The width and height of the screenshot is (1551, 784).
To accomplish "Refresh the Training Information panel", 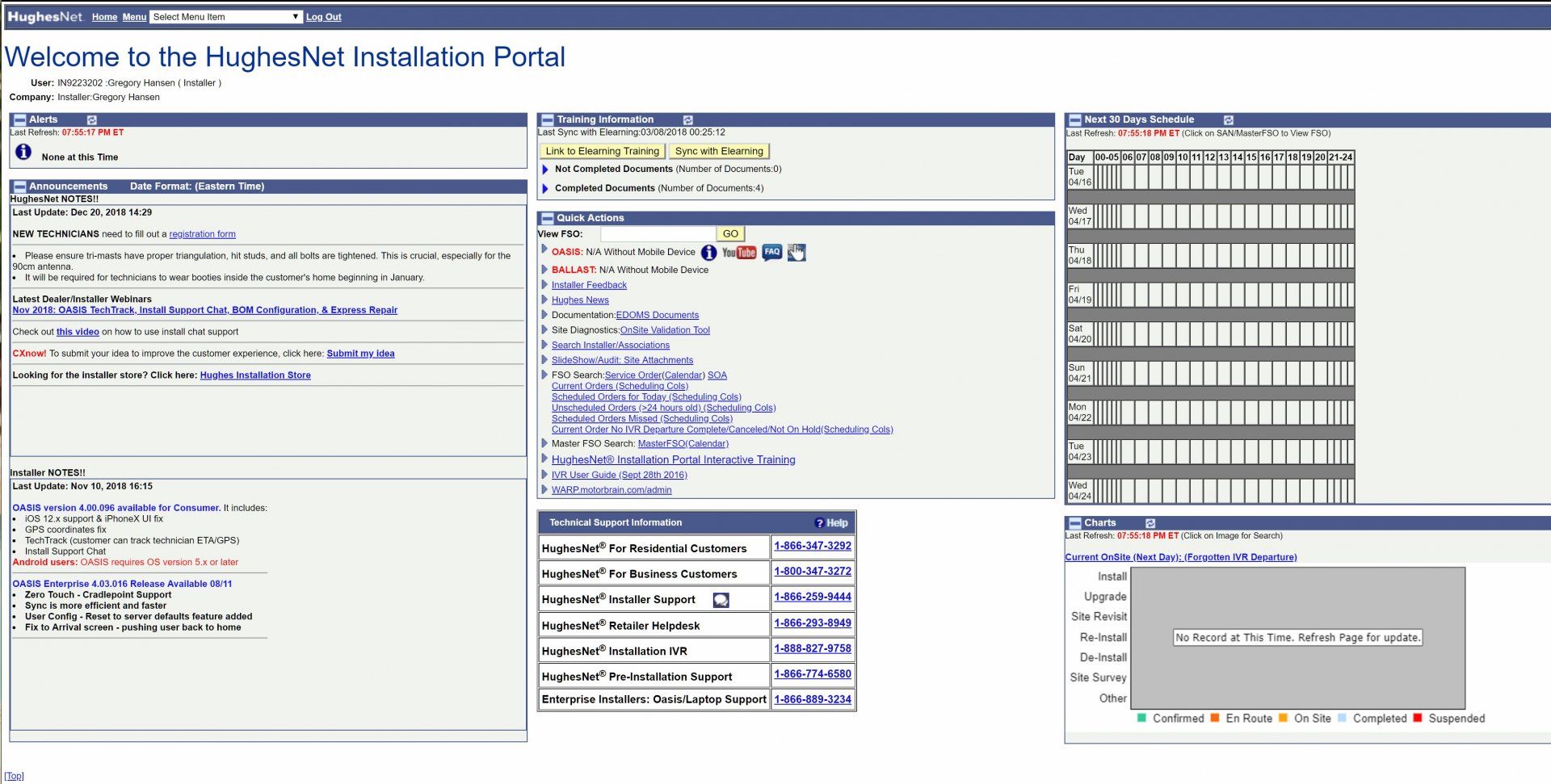I will [687, 119].
